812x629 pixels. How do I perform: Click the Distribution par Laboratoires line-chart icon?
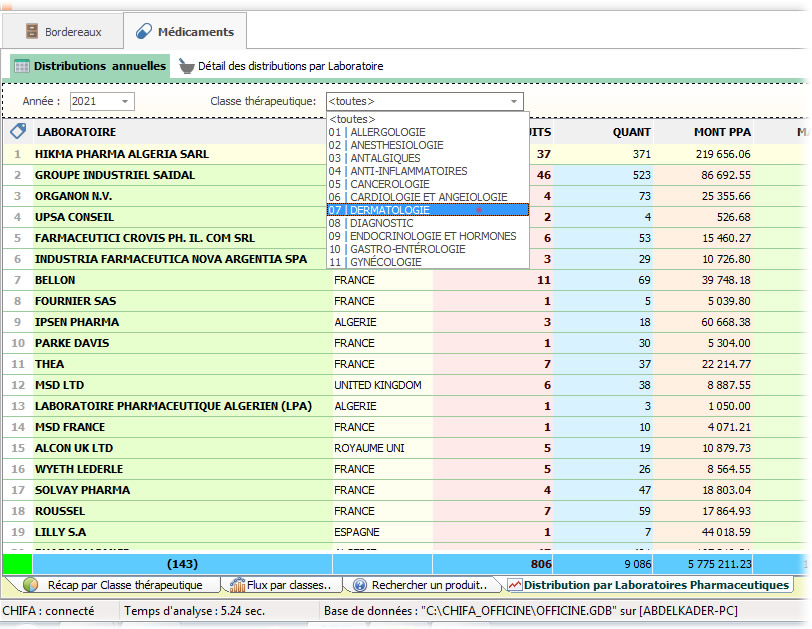coord(514,585)
